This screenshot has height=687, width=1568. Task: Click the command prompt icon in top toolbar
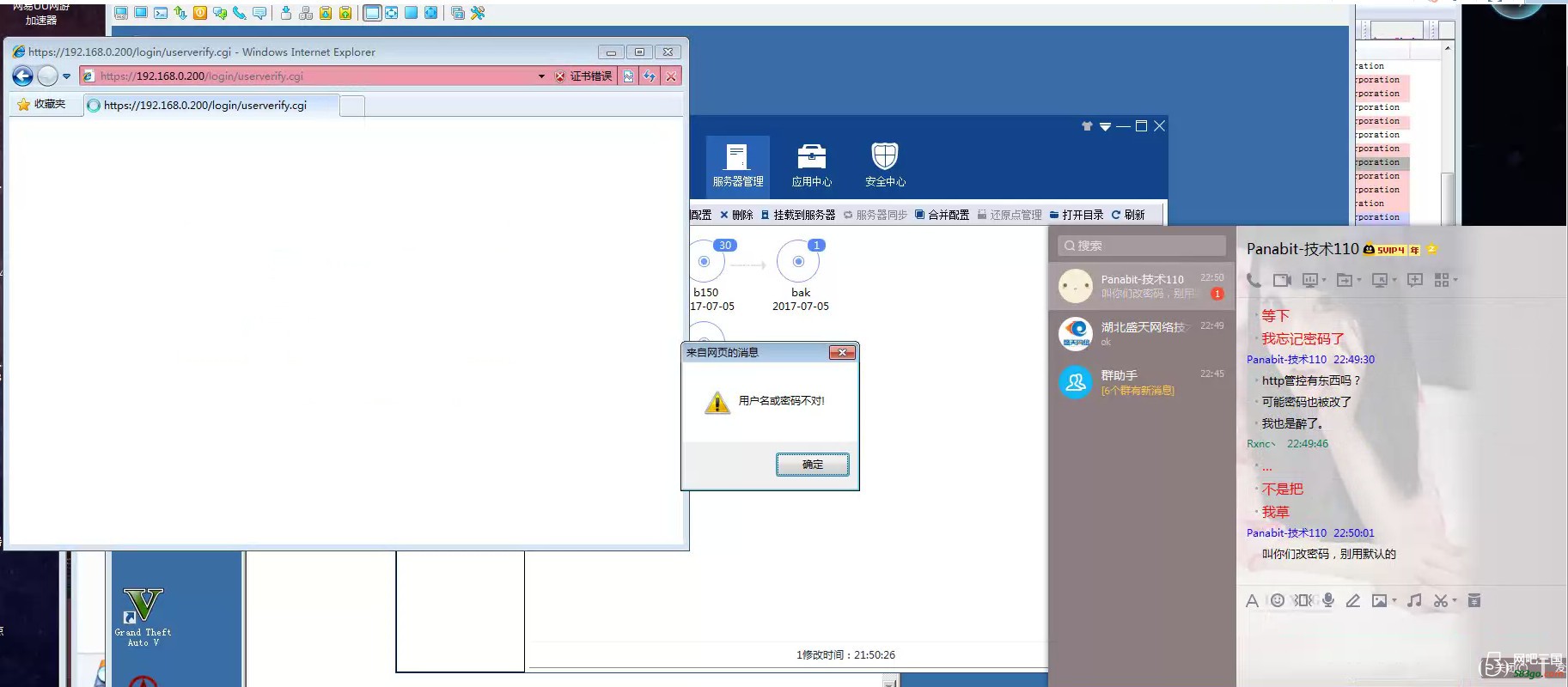(161, 13)
